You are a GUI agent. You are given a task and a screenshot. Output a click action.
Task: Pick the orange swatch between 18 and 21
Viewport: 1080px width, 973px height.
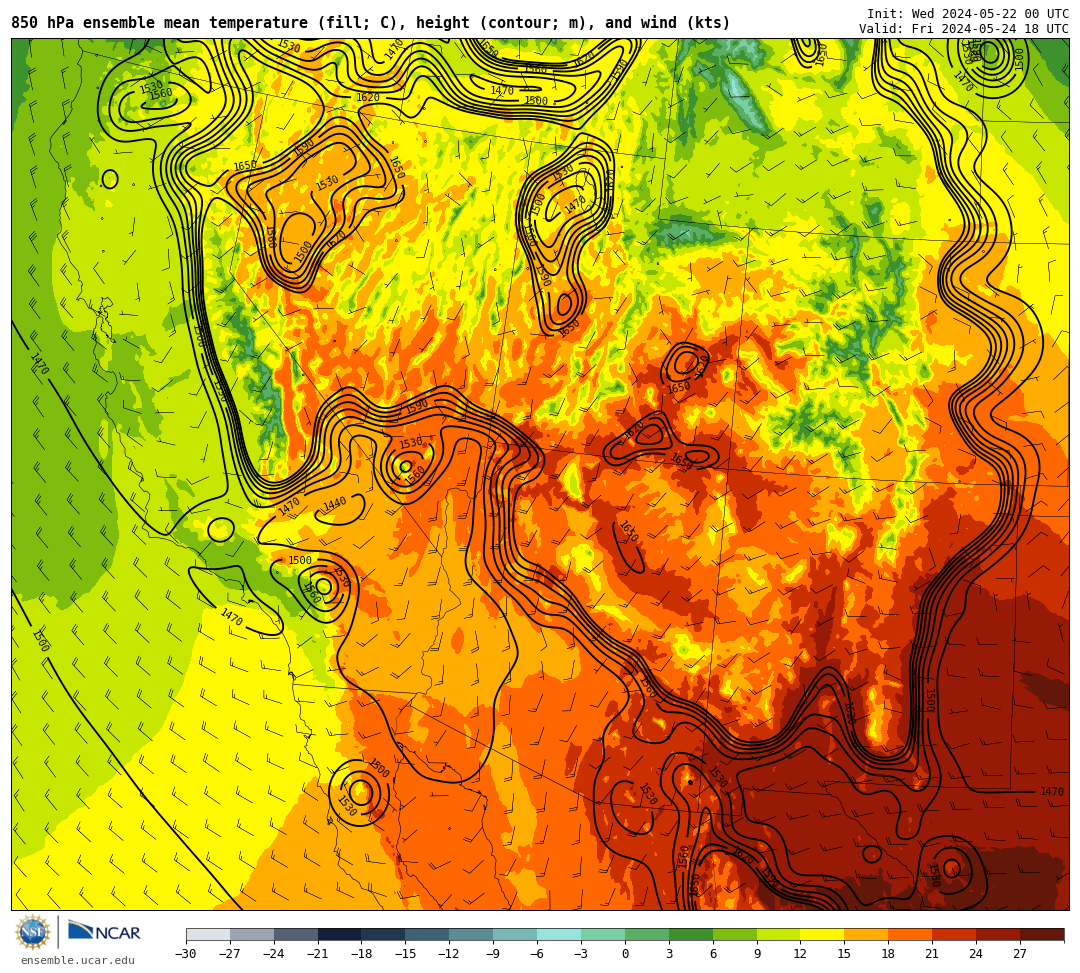[911, 934]
